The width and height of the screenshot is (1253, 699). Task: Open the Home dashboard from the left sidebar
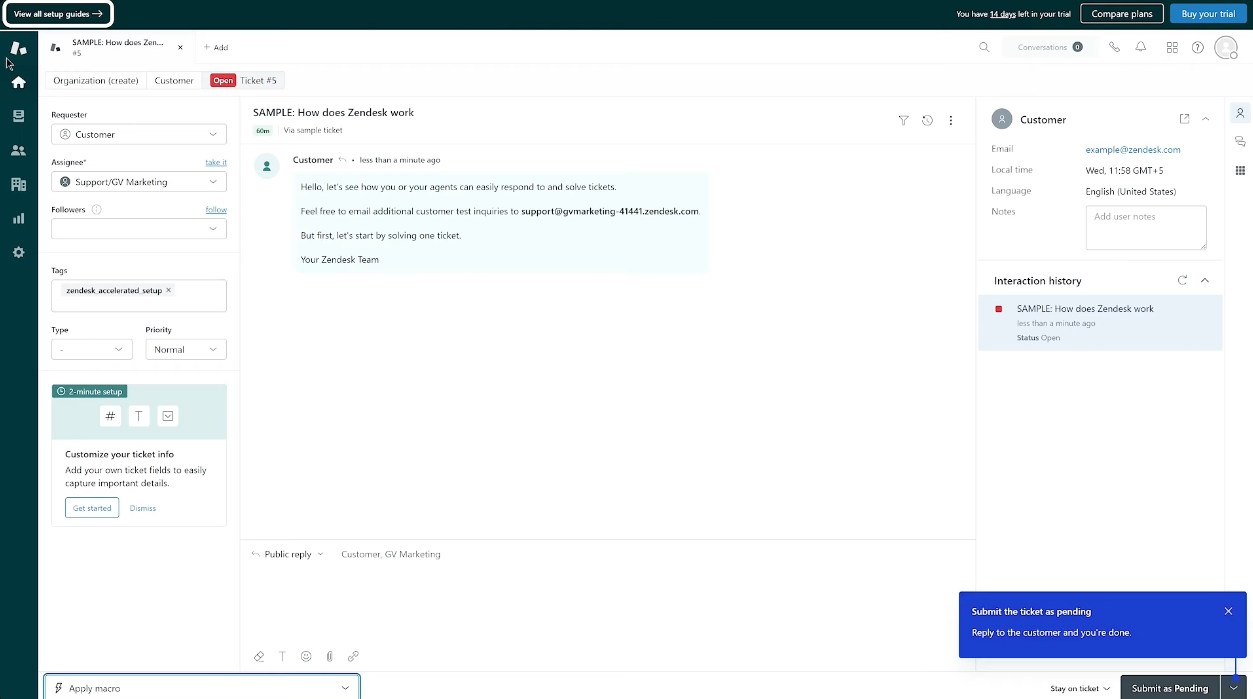[17, 81]
